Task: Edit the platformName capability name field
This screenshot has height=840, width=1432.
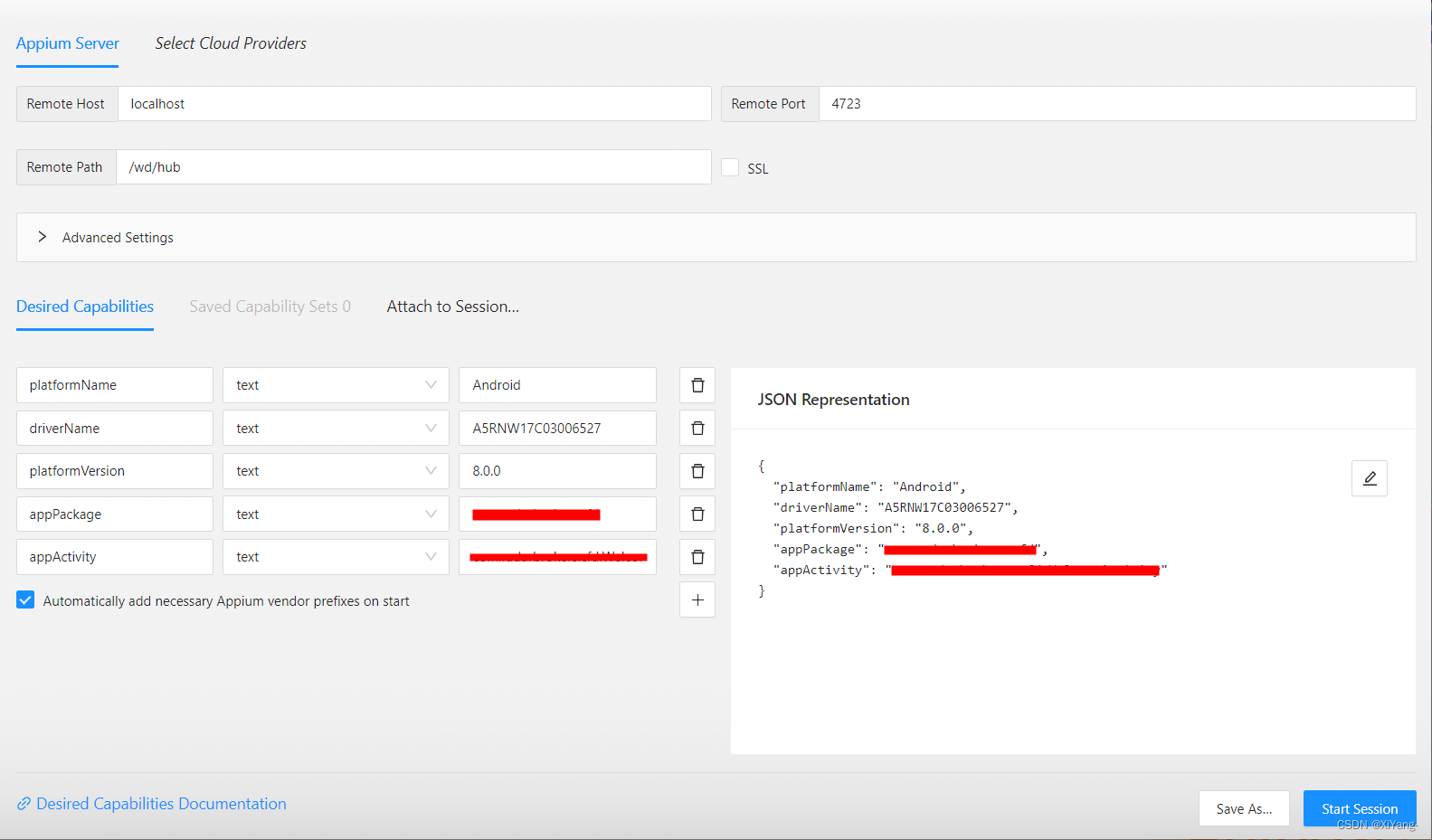Action: pyautogui.click(x=115, y=385)
